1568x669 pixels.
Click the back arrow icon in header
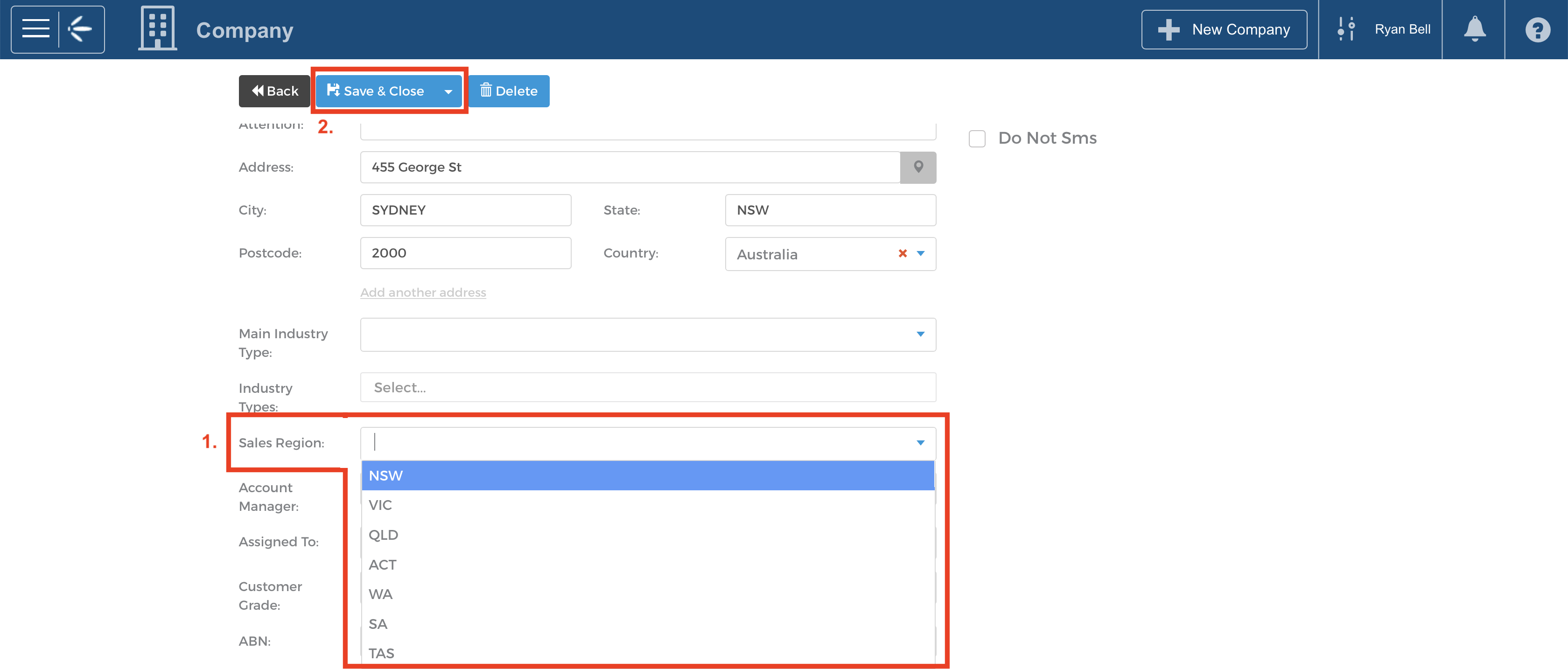click(x=80, y=28)
